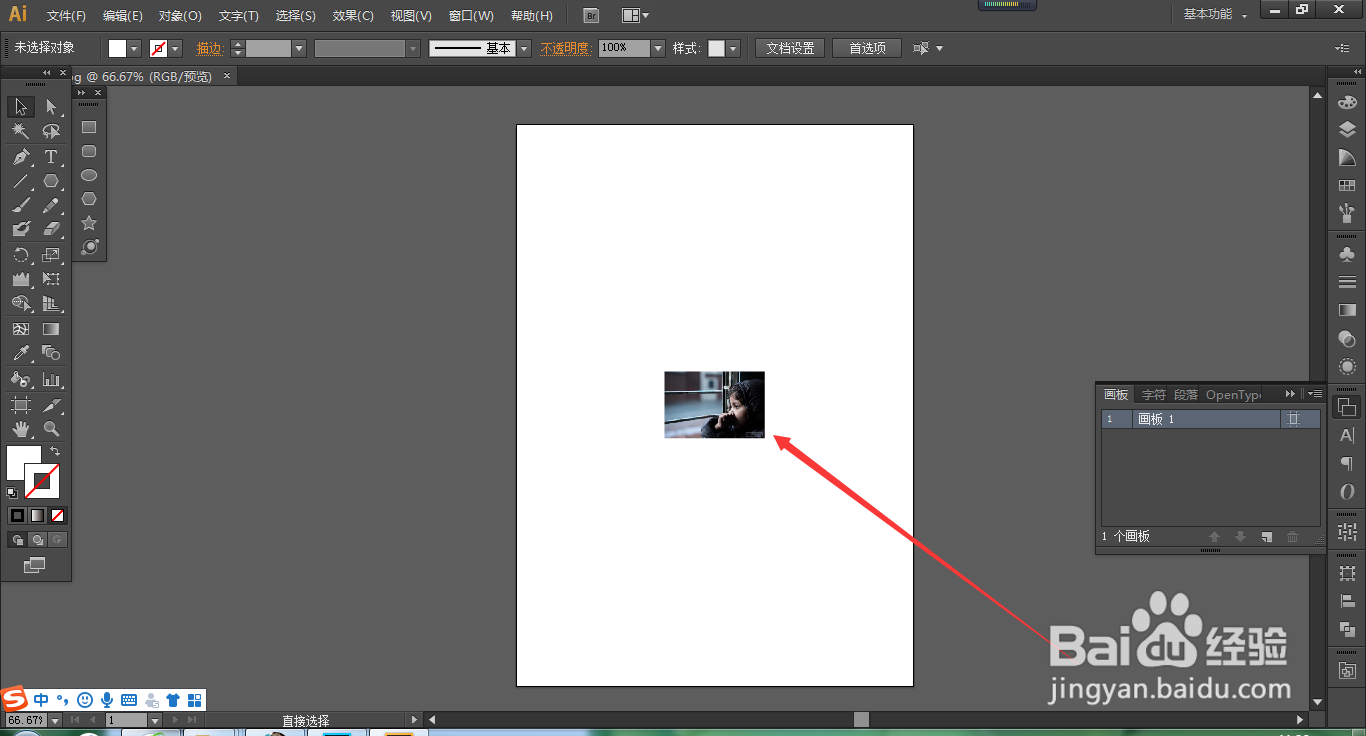This screenshot has height=736, width=1366.
Task: Pick the Star shape tool in flyout
Action: pyautogui.click(x=89, y=223)
